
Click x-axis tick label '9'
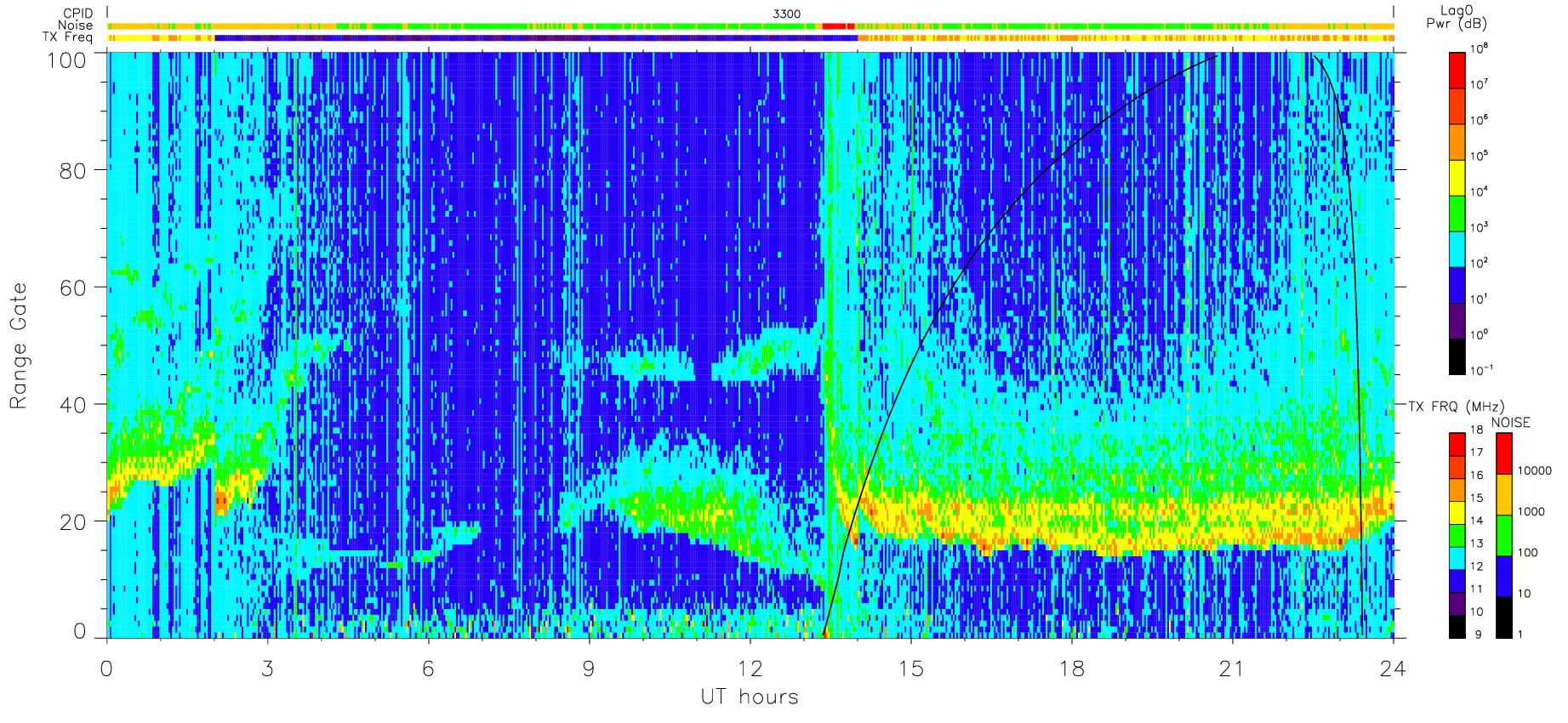point(589,669)
